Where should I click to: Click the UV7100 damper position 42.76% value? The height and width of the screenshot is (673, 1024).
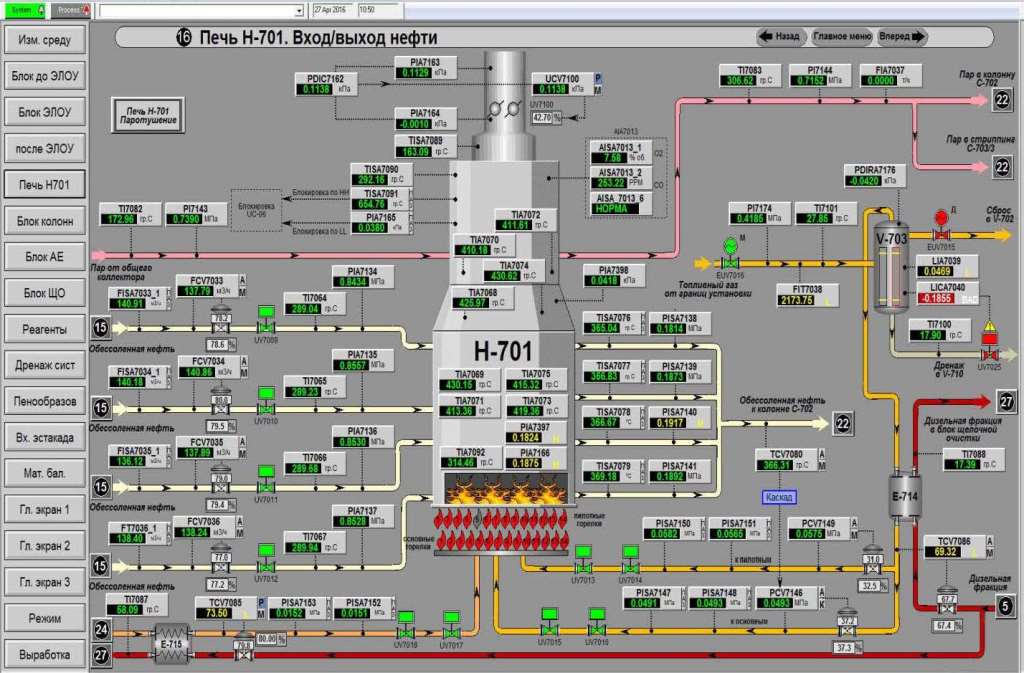point(546,117)
